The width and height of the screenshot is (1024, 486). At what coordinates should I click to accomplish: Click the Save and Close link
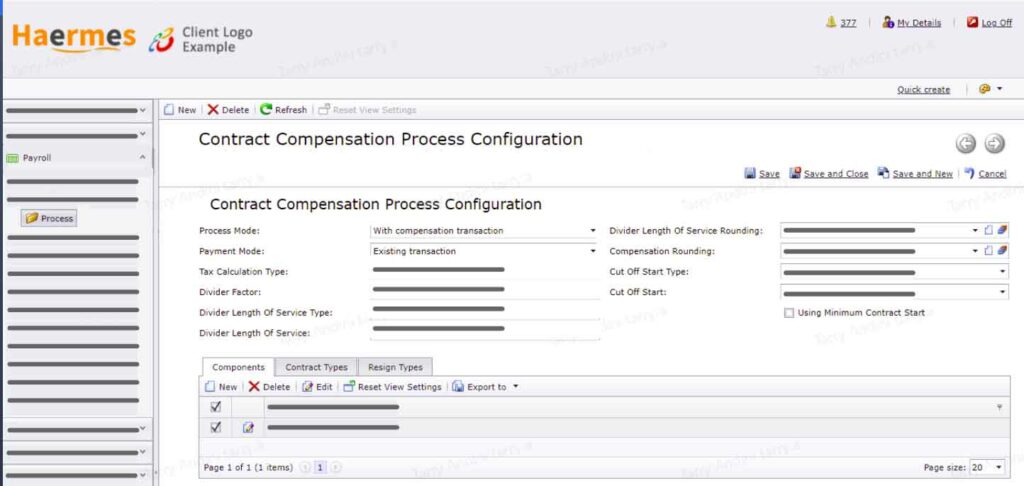pyautogui.click(x=836, y=174)
